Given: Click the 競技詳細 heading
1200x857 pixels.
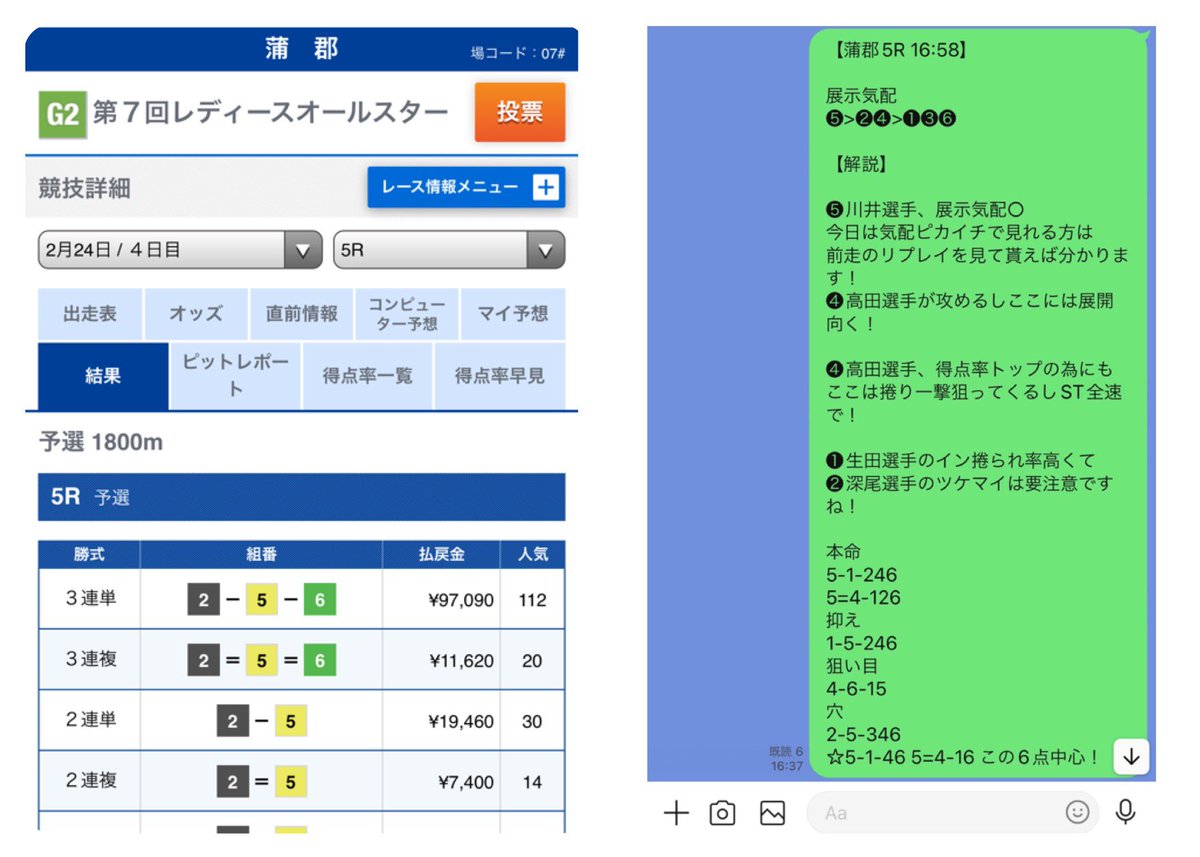Looking at the screenshot, I should click(x=85, y=188).
